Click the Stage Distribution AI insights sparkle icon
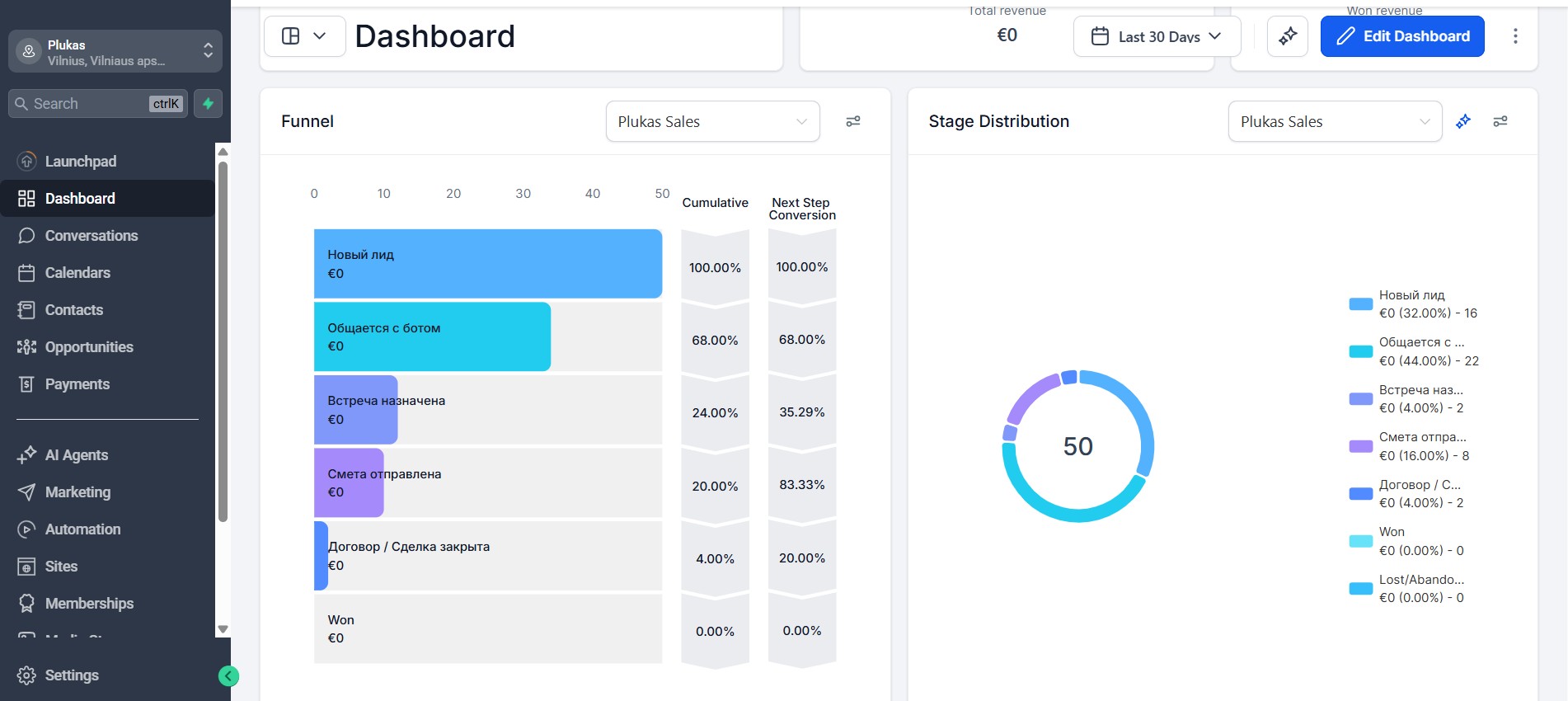This screenshot has width=1568, height=701. (1463, 121)
